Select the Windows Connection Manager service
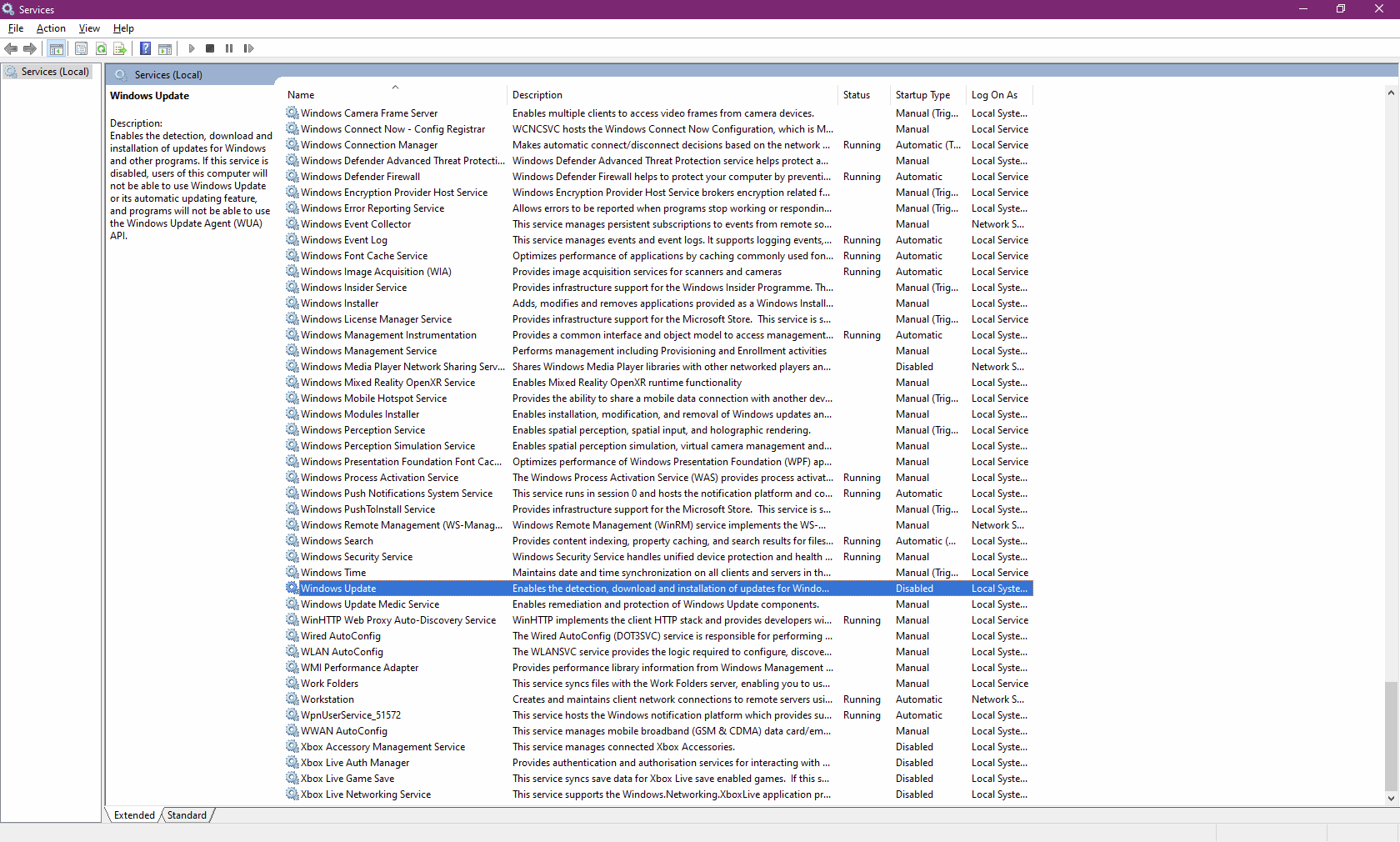Screen dimensions: 1400x842 (x=658, y=145)
